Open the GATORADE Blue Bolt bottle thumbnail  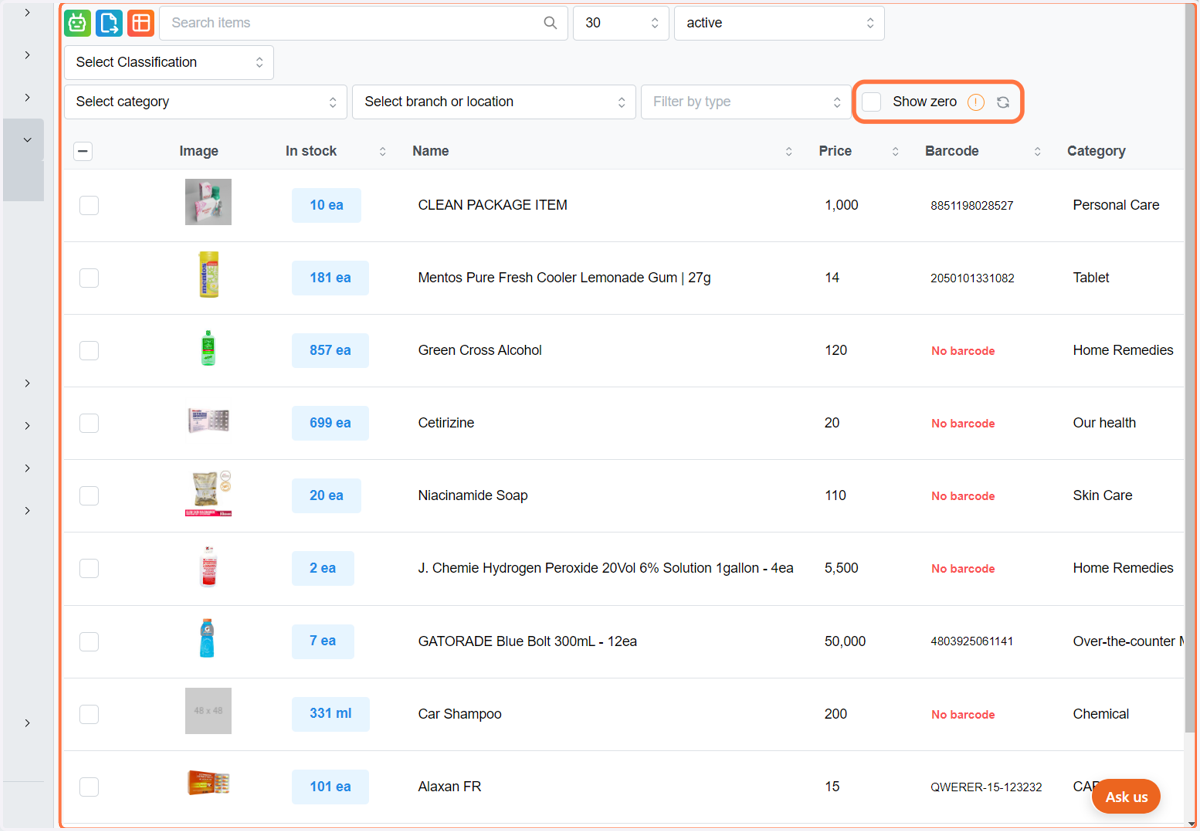tap(208, 638)
